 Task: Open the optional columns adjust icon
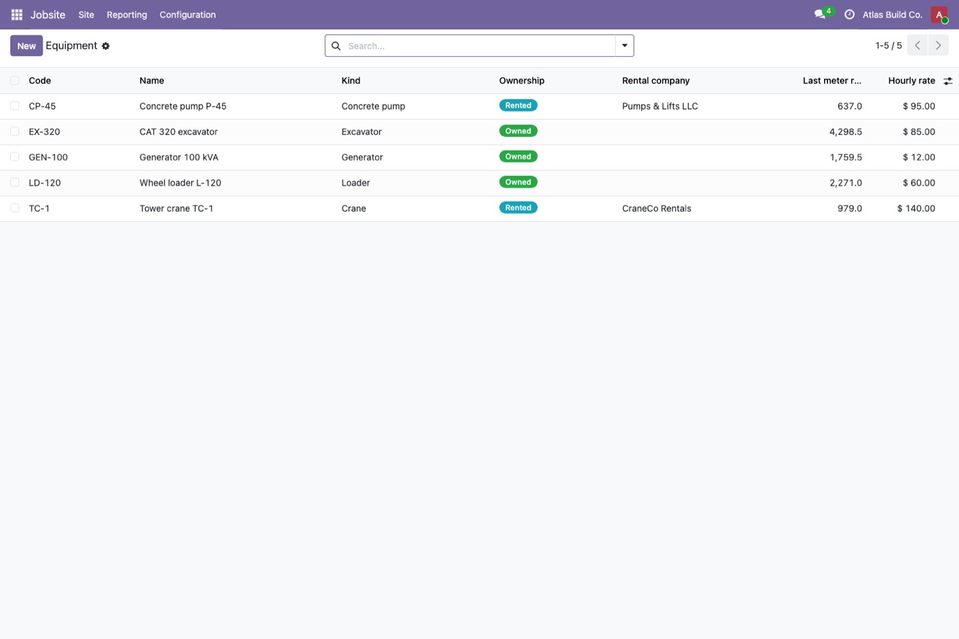[947, 81]
